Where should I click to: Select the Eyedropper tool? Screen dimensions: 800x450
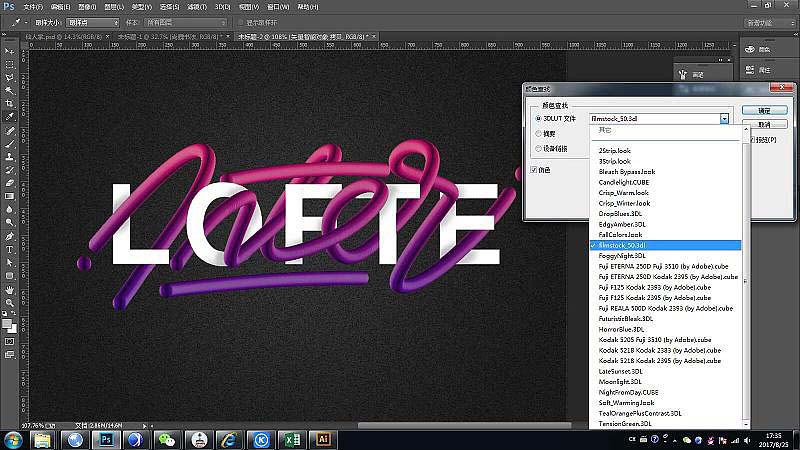coord(9,117)
